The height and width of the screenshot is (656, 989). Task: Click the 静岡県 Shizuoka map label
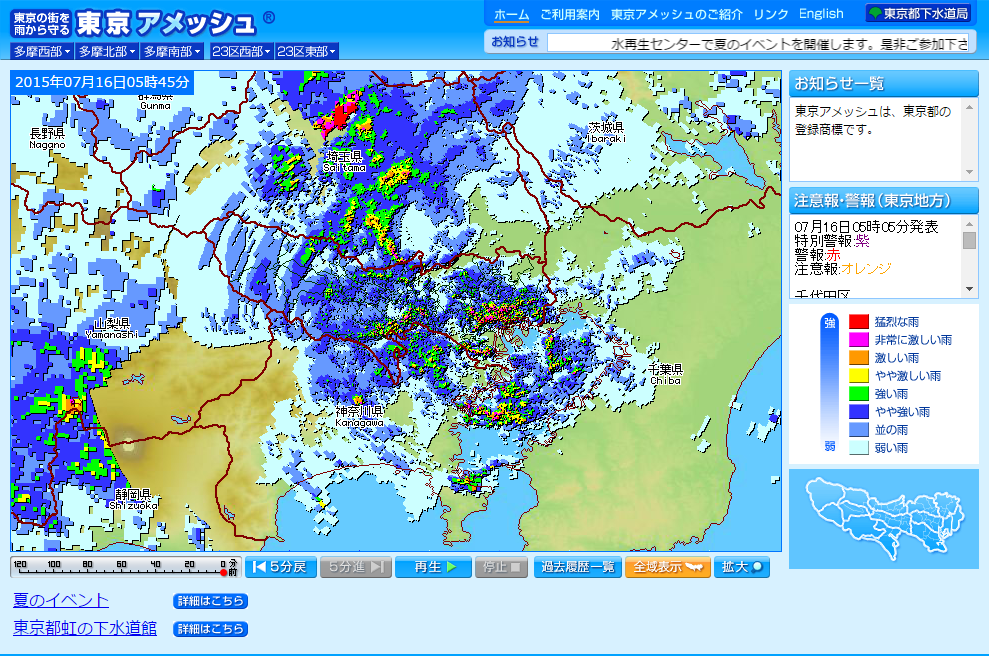click(133, 499)
